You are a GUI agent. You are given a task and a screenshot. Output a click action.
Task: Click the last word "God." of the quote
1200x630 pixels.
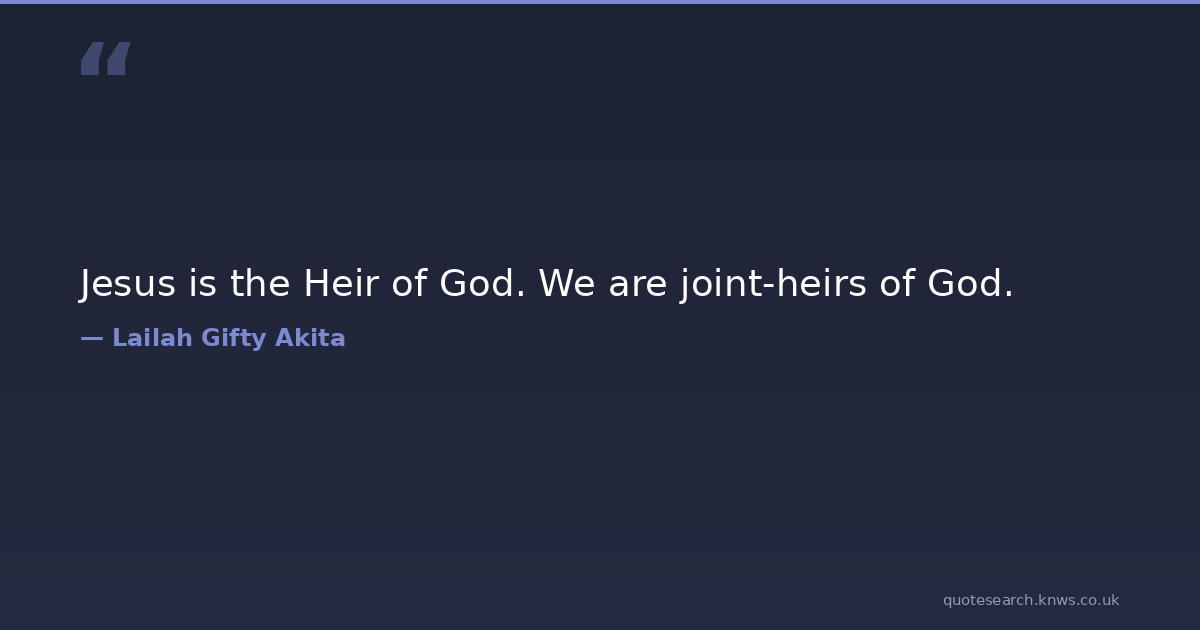[970, 284]
